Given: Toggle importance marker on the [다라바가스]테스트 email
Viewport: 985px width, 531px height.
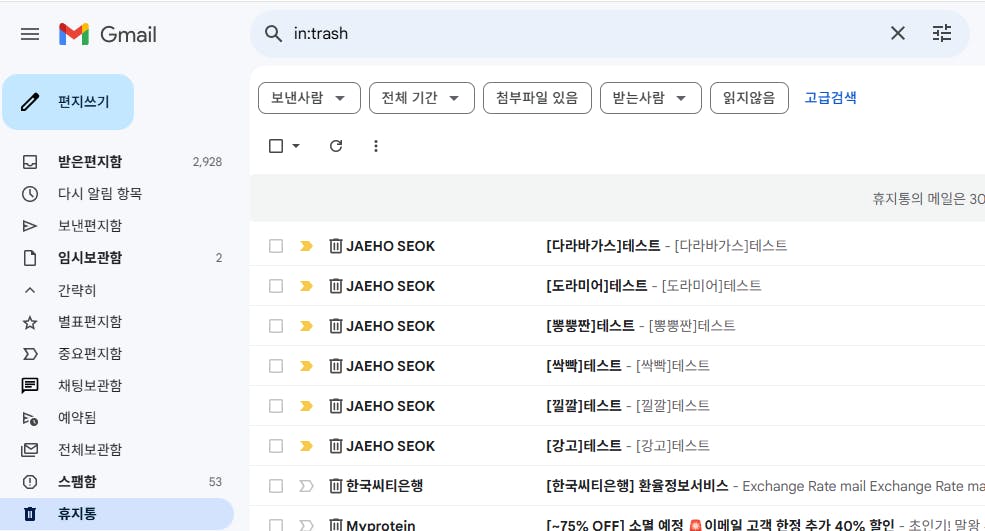Looking at the screenshot, I should [x=306, y=246].
